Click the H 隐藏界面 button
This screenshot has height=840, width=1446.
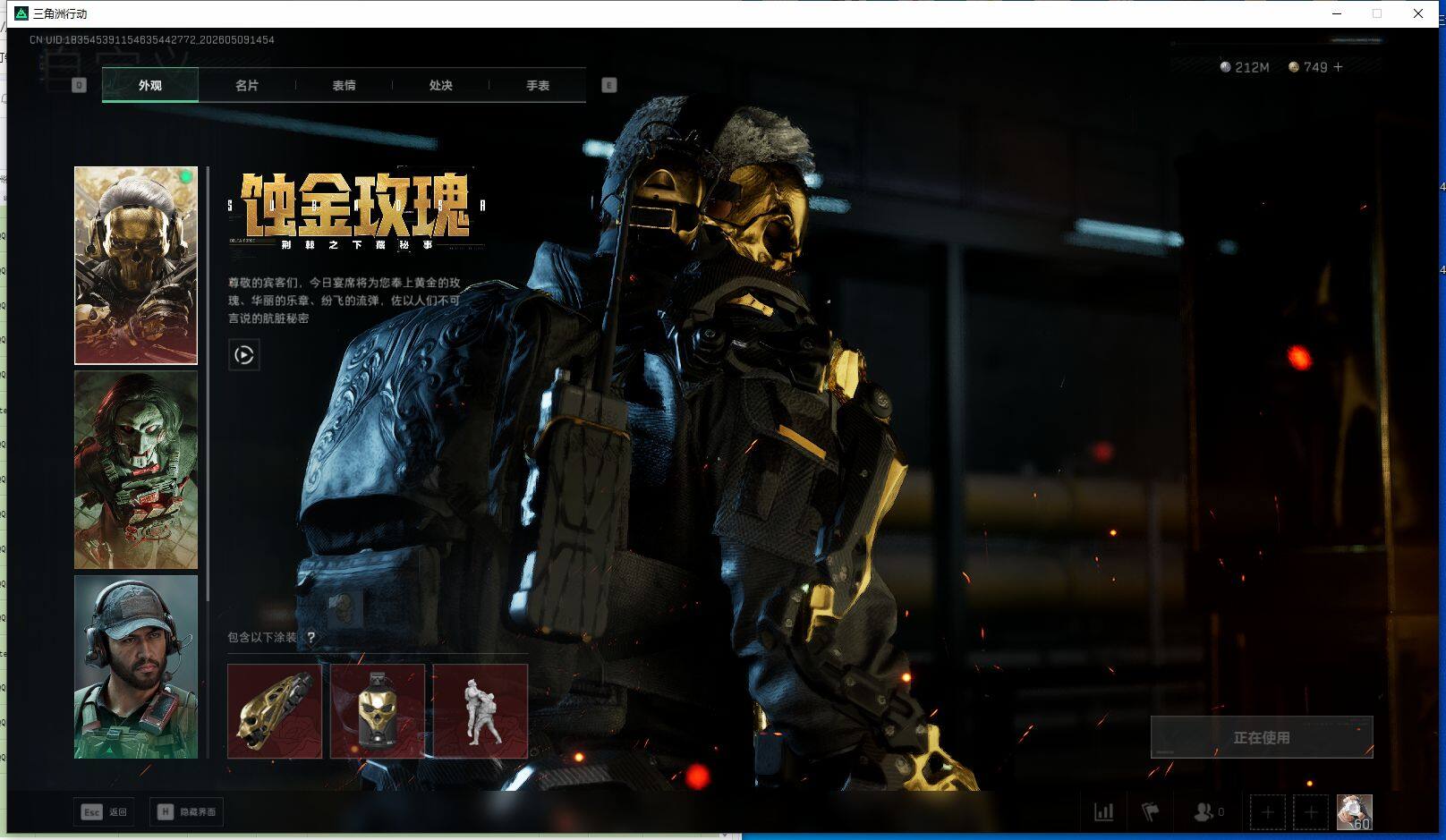tap(187, 812)
